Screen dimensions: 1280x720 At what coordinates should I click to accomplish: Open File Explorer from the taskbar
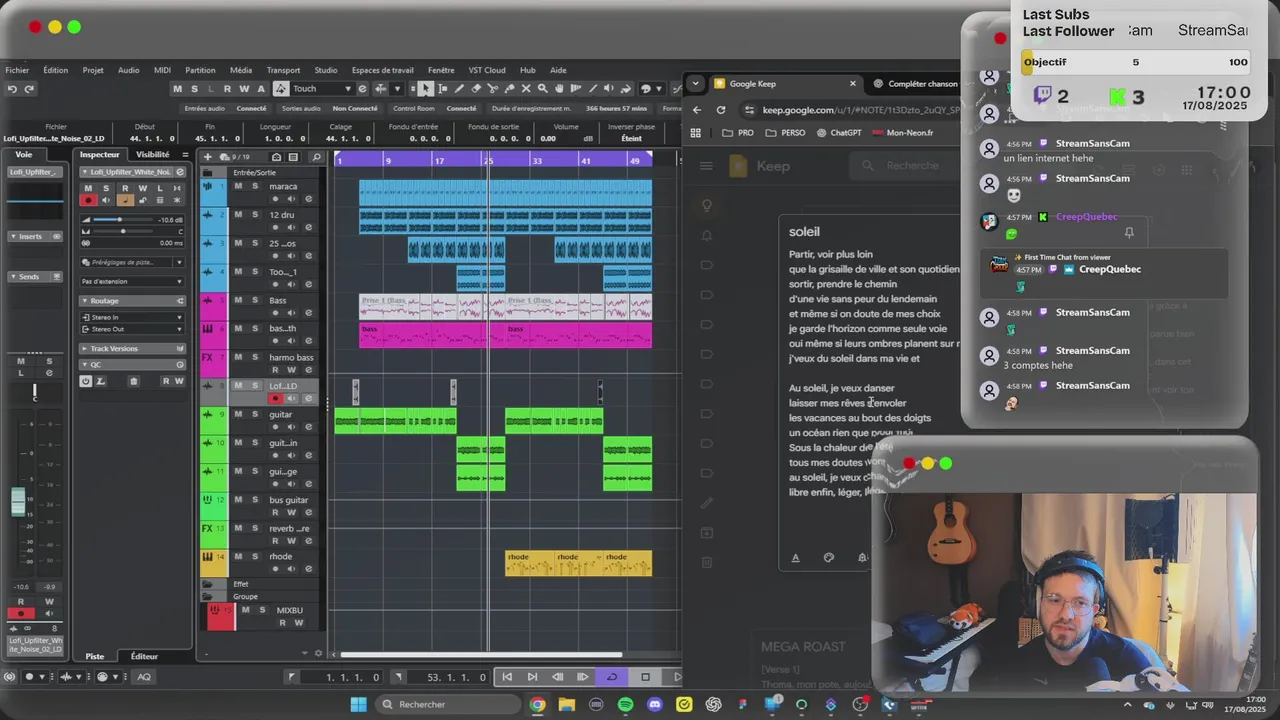pos(567,704)
